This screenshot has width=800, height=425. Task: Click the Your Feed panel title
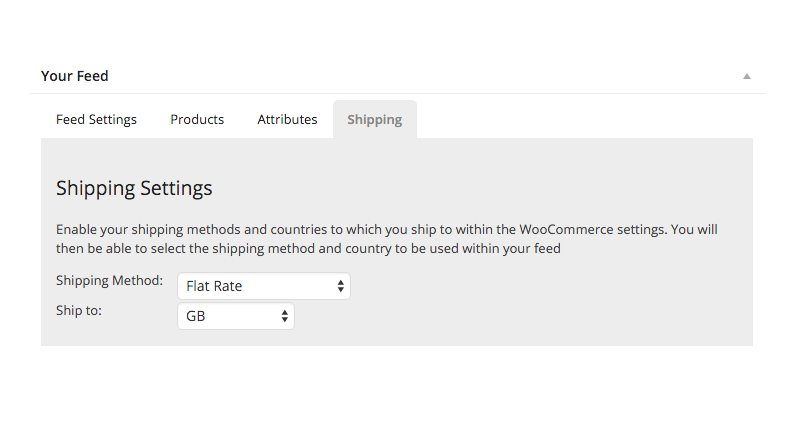click(x=75, y=76)
